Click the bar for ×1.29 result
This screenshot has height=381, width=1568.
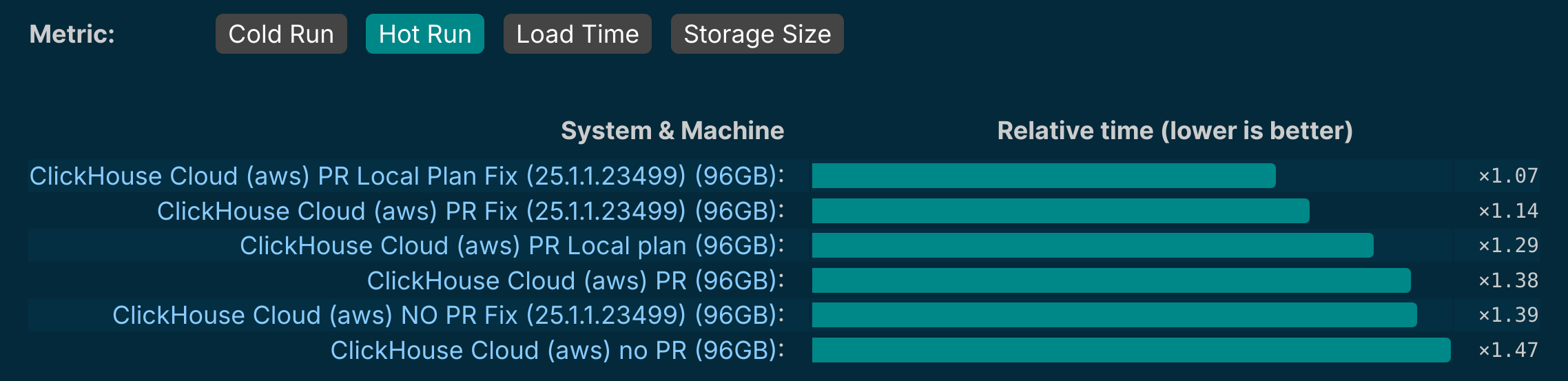tap(1093, 245)
